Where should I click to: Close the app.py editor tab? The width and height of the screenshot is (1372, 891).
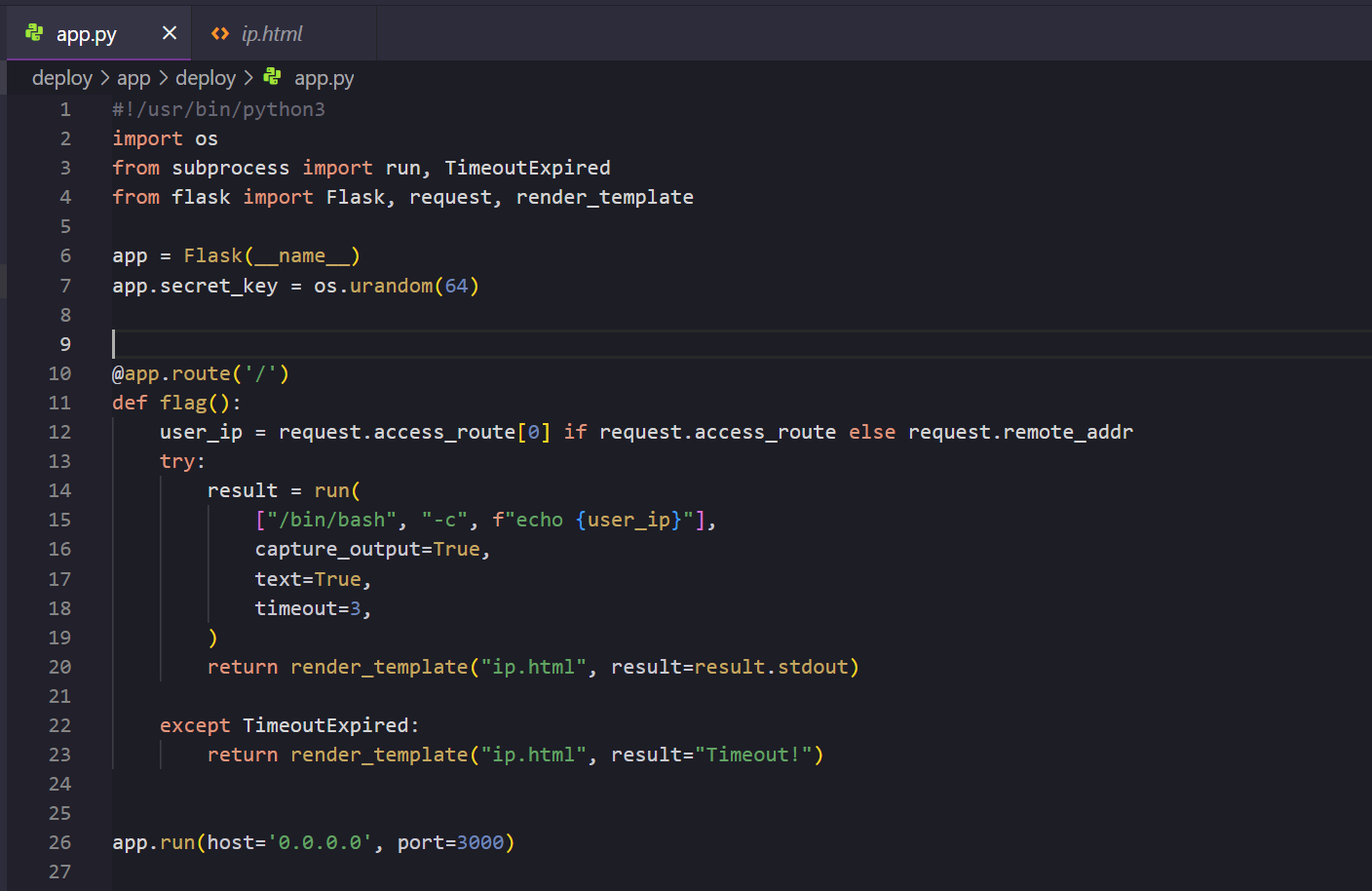click(x=170, y=33)
